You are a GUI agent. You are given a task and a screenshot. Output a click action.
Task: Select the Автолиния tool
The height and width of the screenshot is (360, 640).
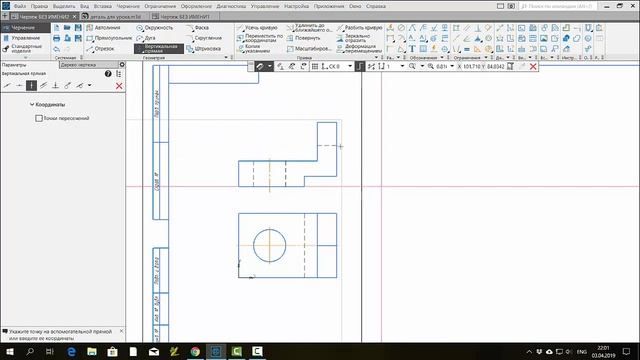coord(103,28)
